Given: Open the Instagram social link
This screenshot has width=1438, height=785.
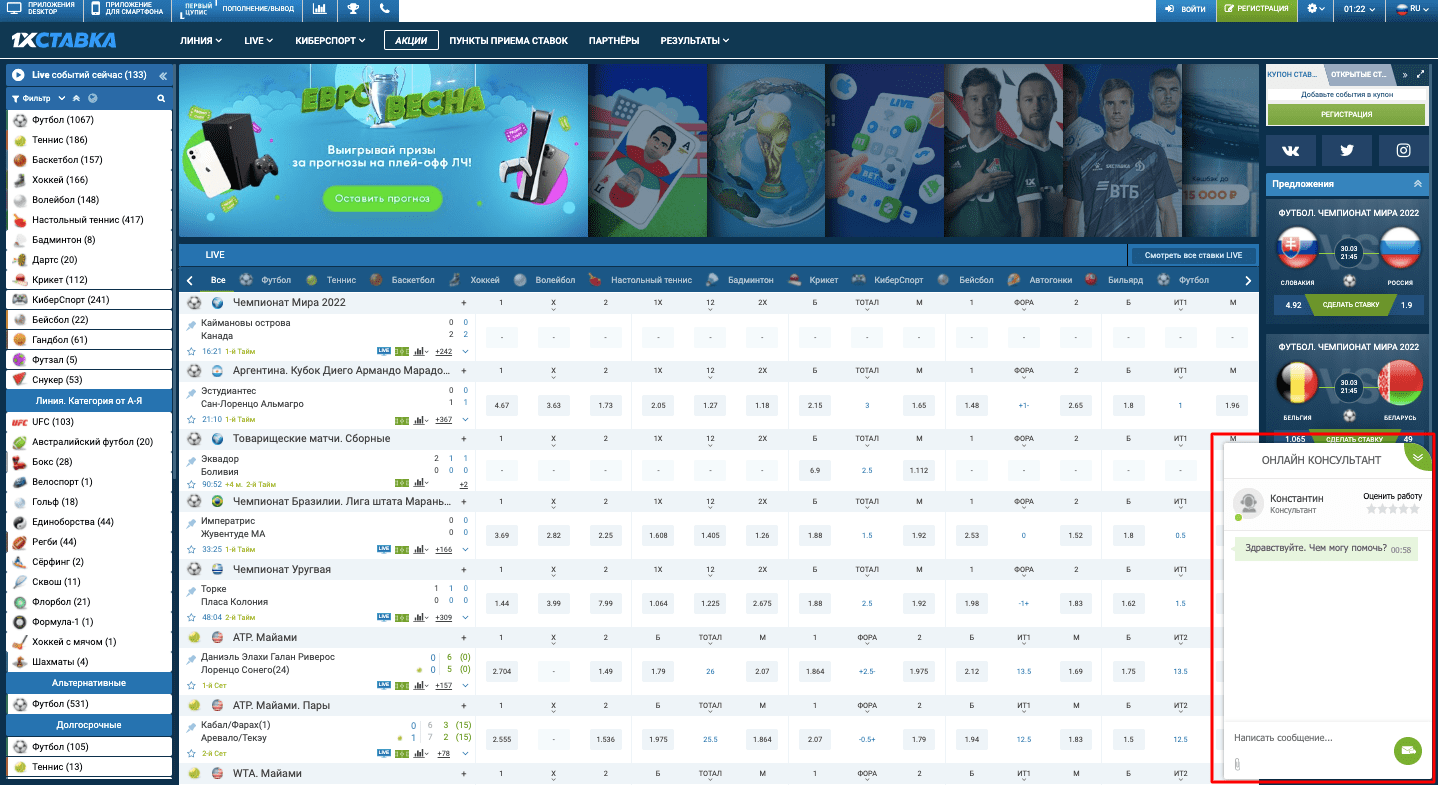Looking at the screenshot, I should (1403, 150).
